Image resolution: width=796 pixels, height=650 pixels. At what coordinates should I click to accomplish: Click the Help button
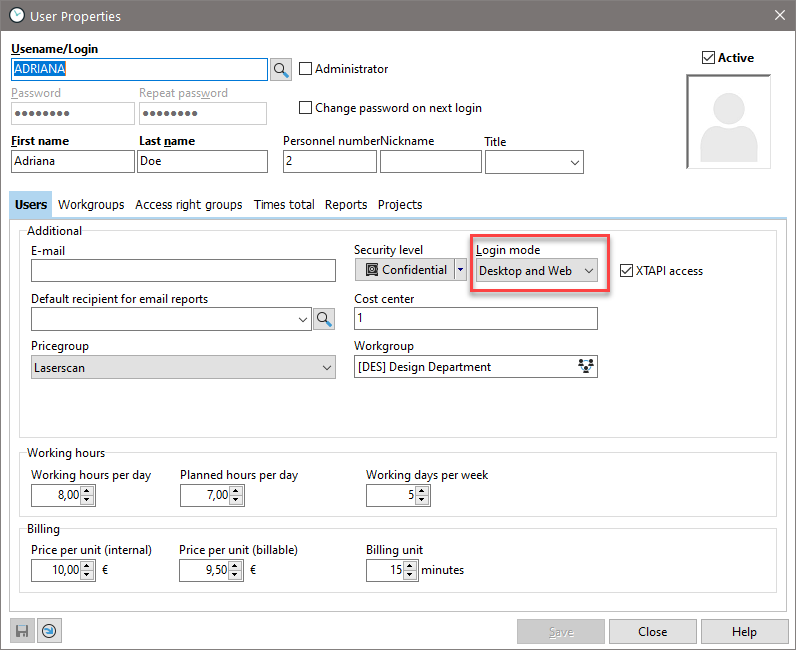click(743, 631)
